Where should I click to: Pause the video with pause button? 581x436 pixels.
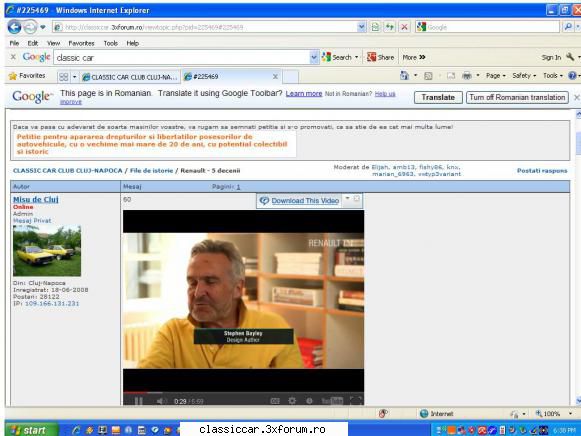(x=139, y=401)
